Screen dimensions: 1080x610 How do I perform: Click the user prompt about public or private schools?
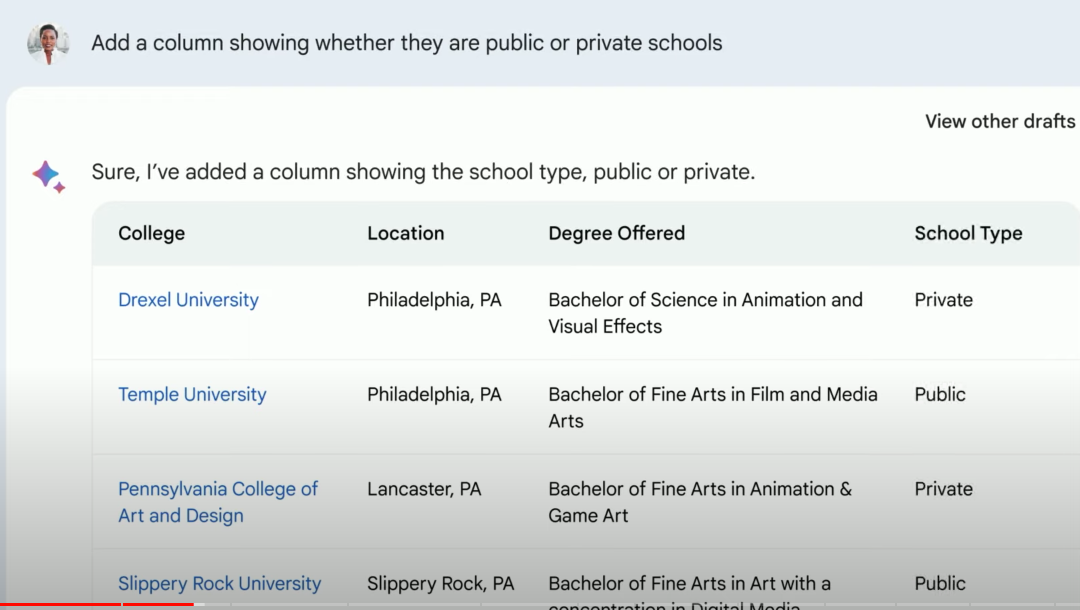pyautogui.click(x=406, y=43)
